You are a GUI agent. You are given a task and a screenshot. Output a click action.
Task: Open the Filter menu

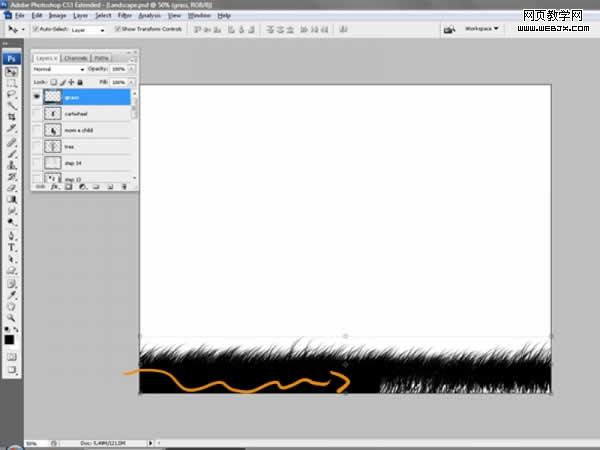(125, 15)
